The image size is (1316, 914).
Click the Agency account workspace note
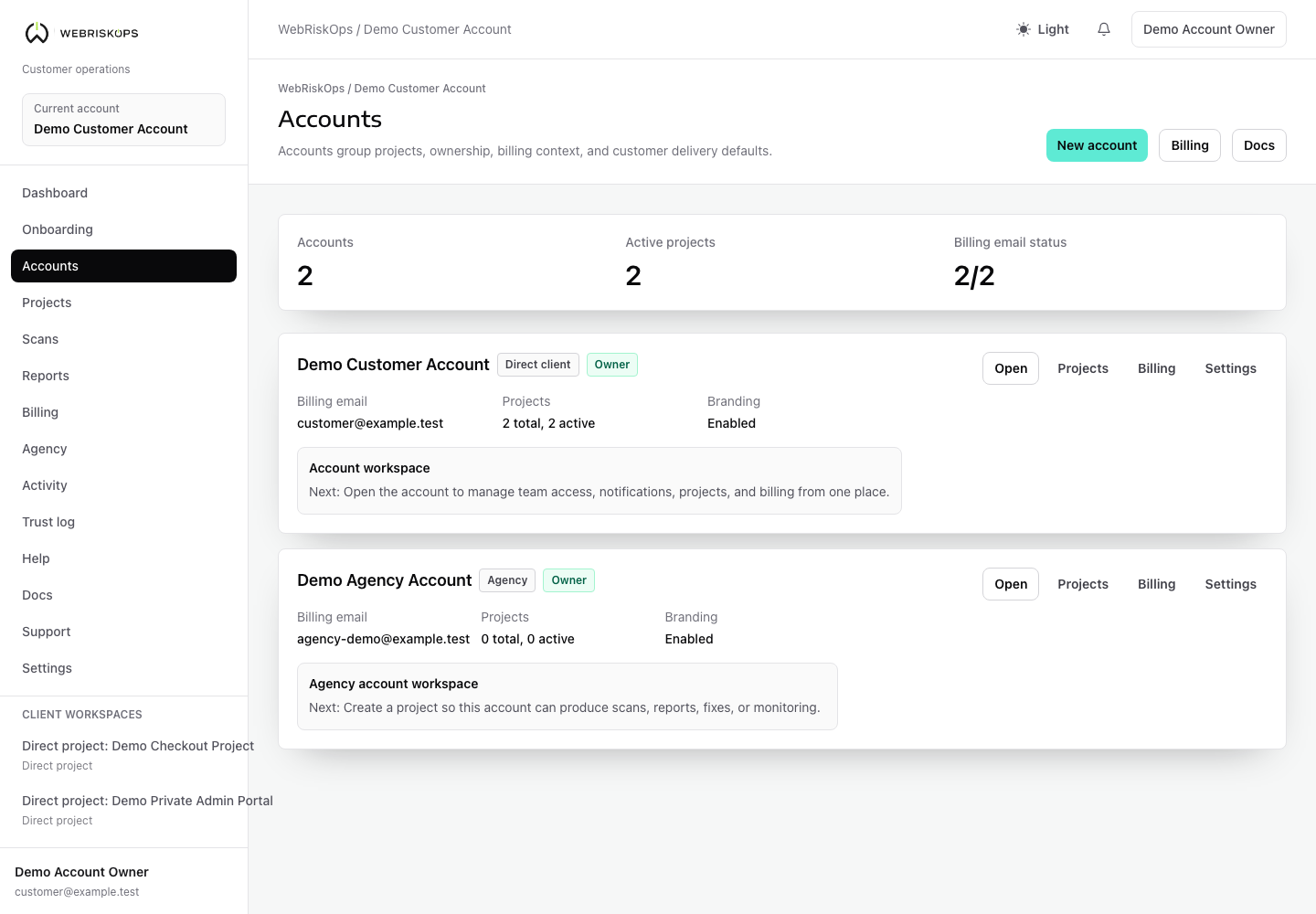click(568, 696)
